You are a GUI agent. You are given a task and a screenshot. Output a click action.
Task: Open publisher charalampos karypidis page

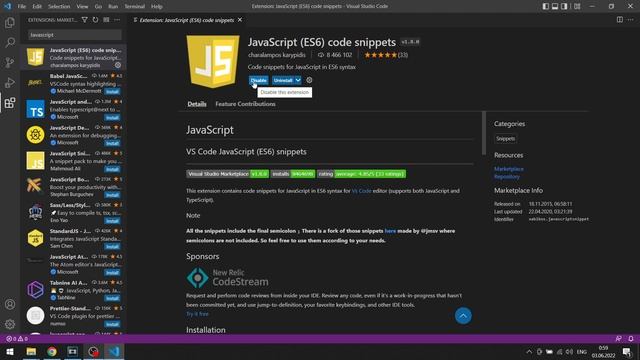point(277,55)
